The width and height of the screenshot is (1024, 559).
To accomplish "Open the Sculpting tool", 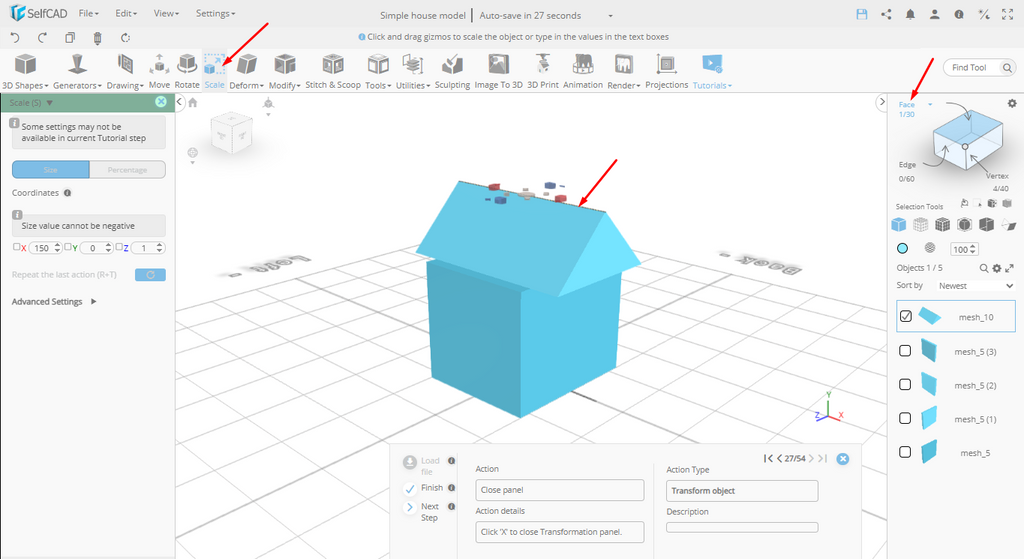I will [x=452, y=70].
